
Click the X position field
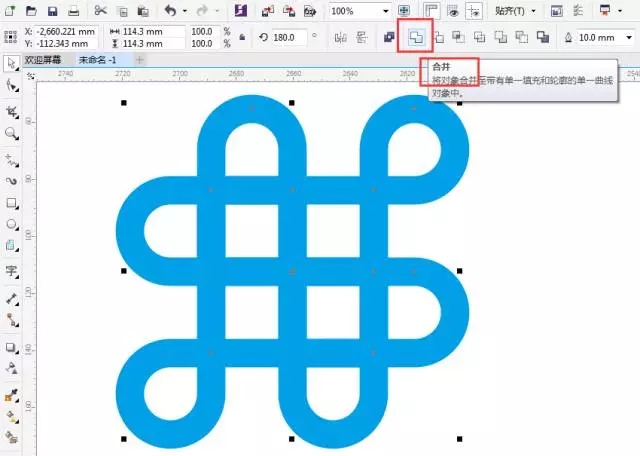coord(65,31)
